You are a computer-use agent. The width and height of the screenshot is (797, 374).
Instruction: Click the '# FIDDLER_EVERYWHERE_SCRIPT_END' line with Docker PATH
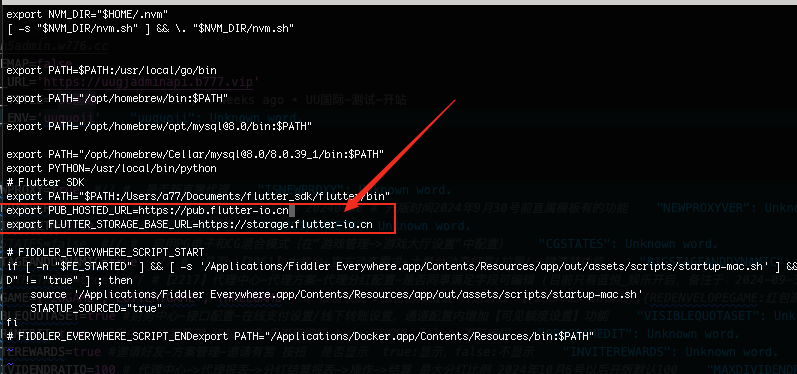click(300, 336)
